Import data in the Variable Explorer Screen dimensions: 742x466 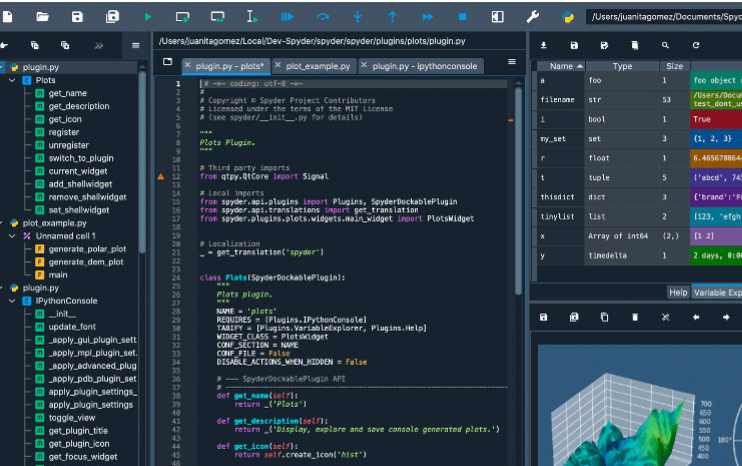[543, 45]
